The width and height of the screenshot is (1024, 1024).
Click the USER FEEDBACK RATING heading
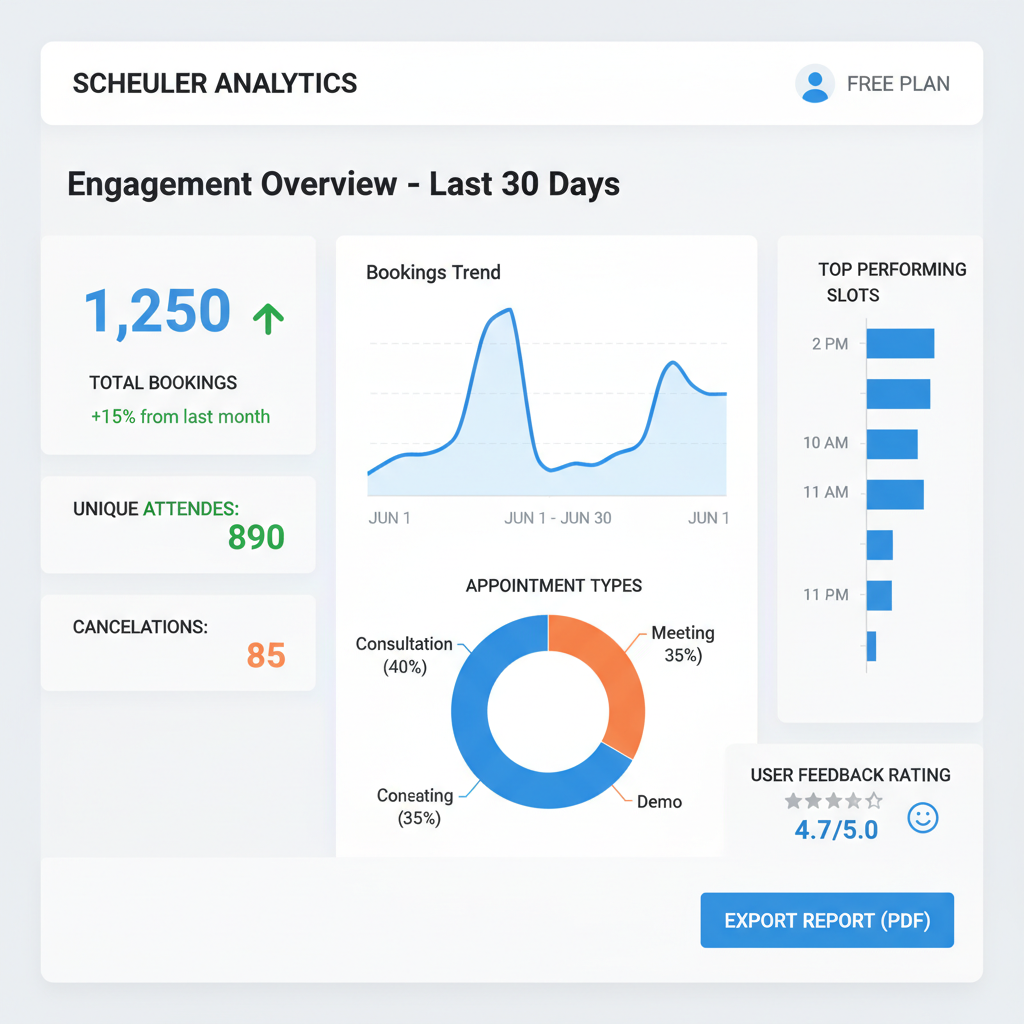[x=850, y=775]
